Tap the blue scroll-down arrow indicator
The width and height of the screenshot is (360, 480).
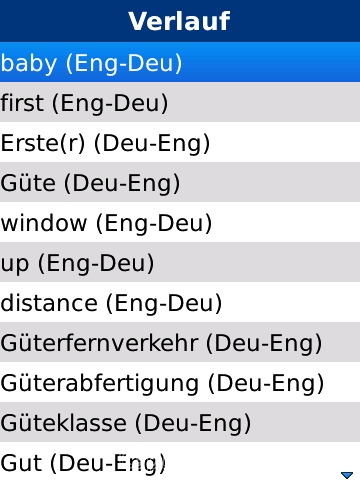[x=347, y=475]
